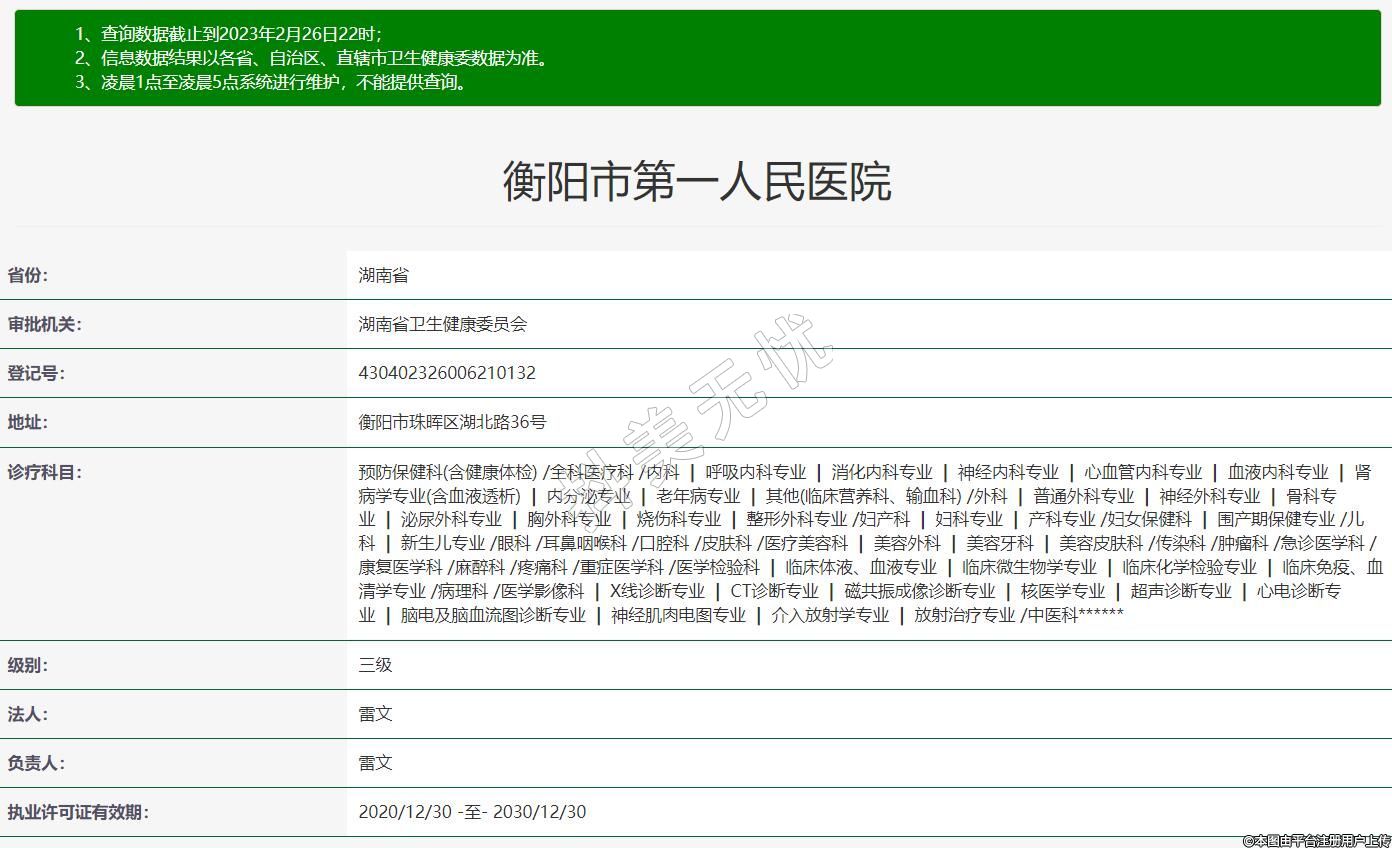
Task: Click the 省份 field label
Action: click(x=28, y=276)
